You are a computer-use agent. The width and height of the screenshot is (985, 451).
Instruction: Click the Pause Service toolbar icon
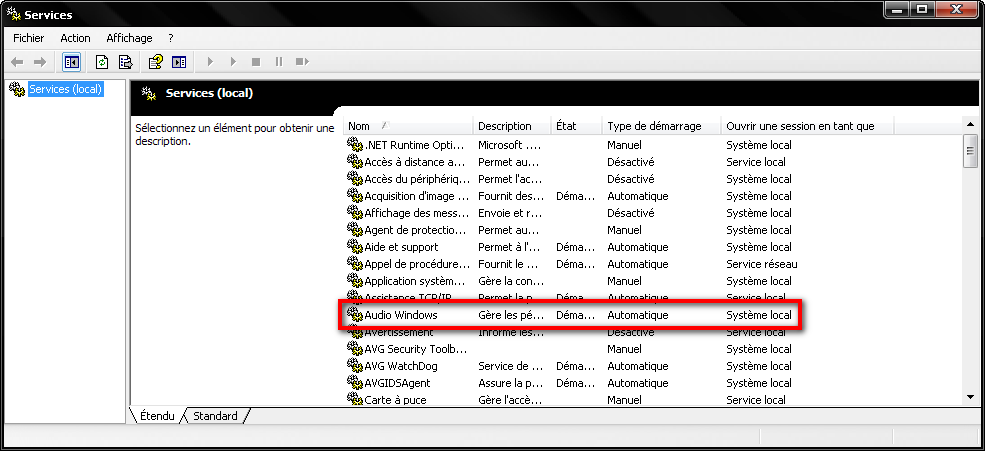click(279, 62)
